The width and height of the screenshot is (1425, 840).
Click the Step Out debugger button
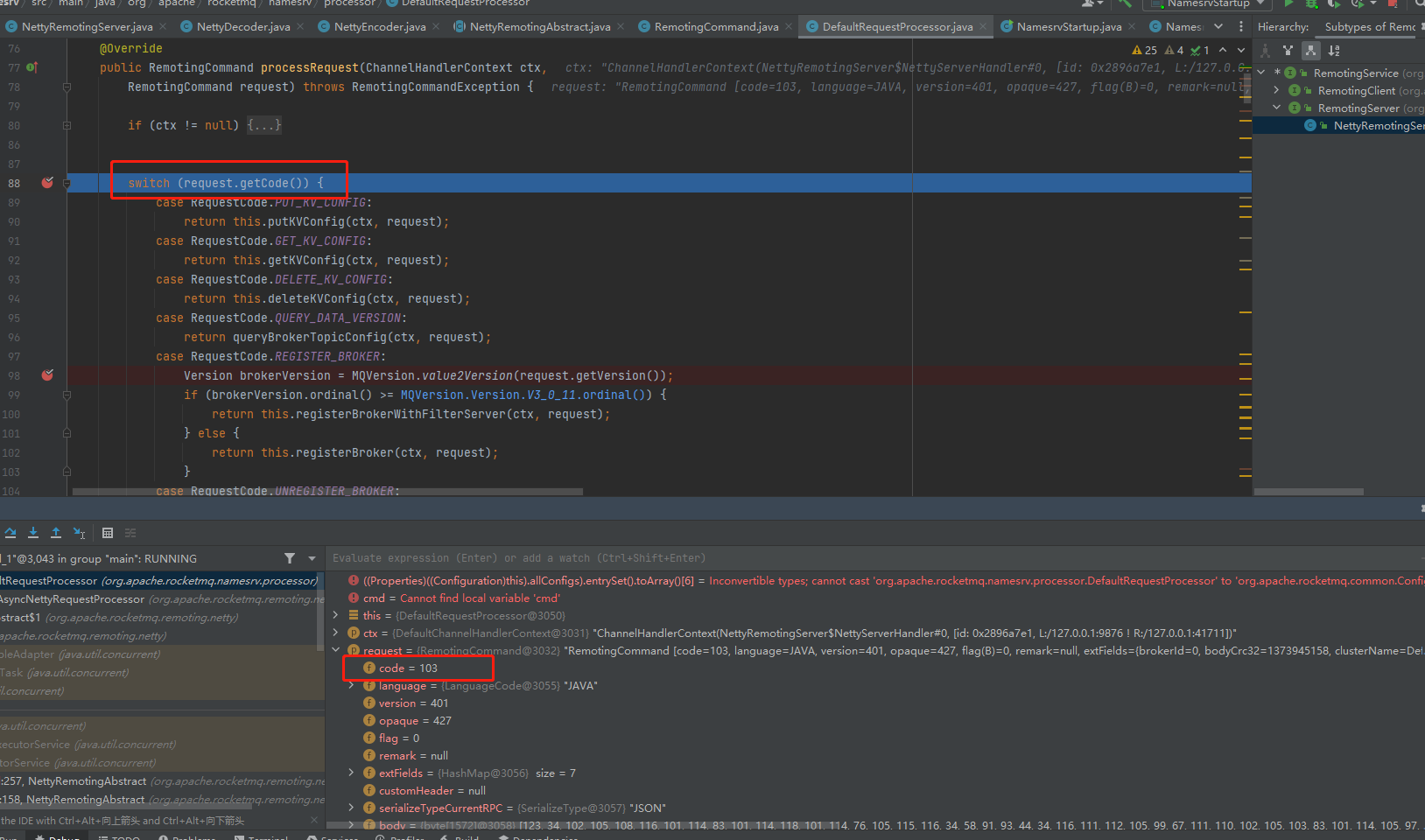coord(56,532)
